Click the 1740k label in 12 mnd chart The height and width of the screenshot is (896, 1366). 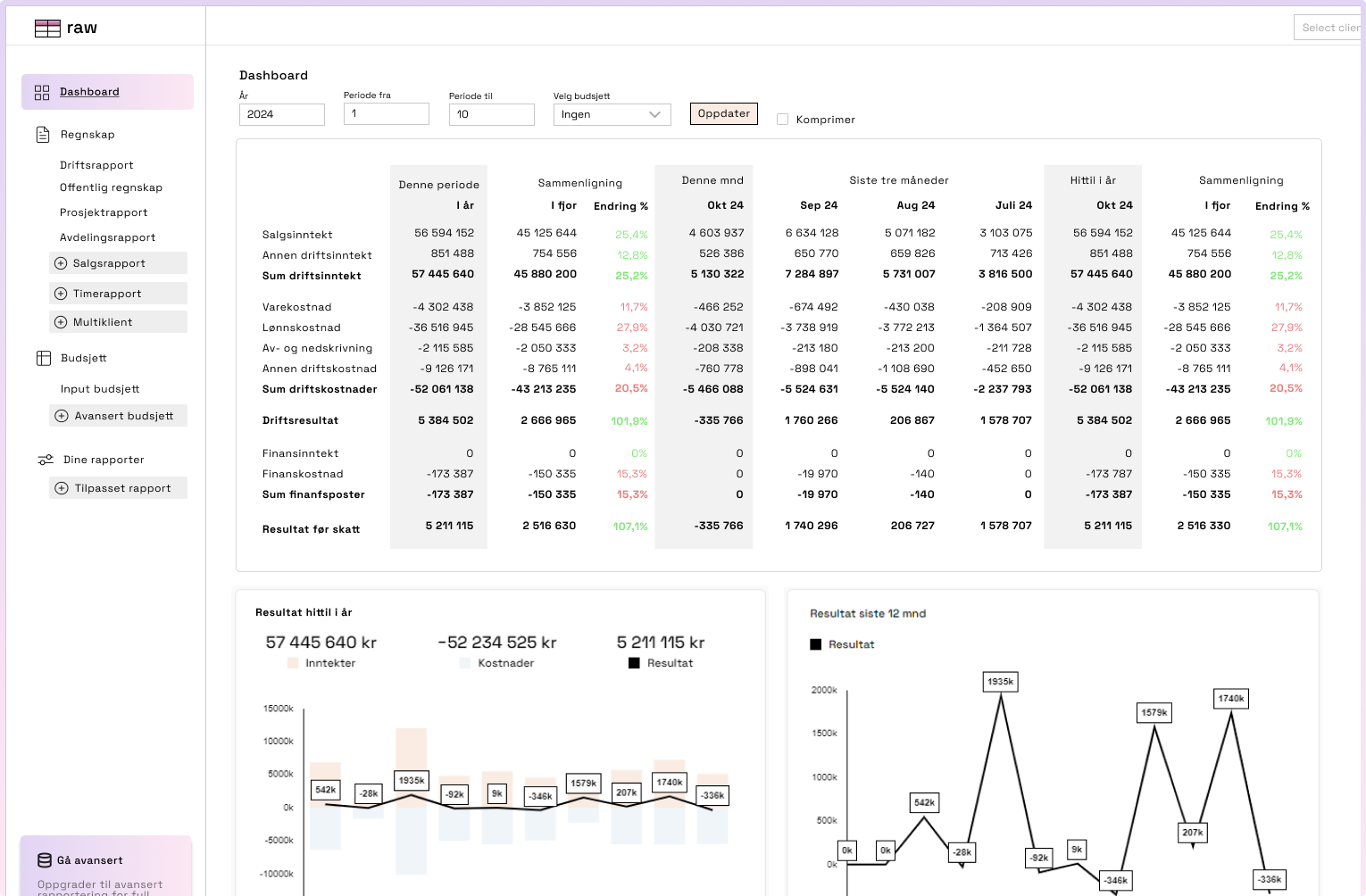1231,699
